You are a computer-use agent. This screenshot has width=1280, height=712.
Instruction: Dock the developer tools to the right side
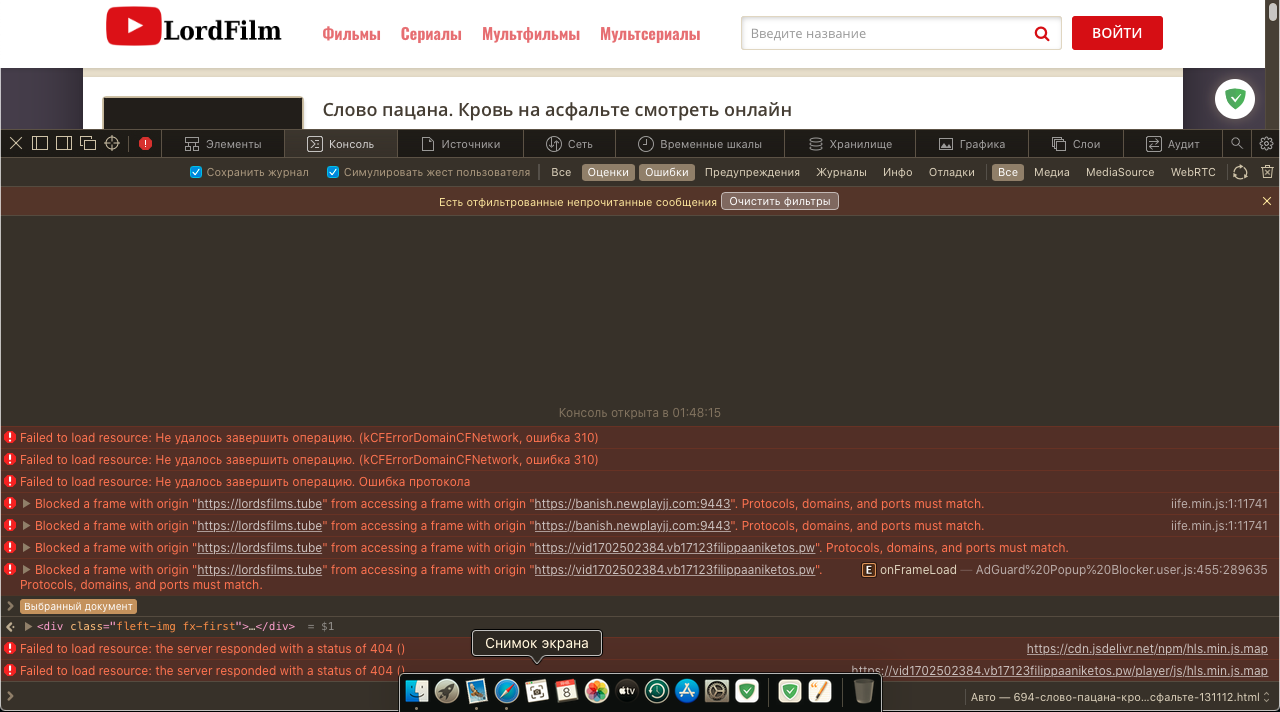[x=63, y=143]
